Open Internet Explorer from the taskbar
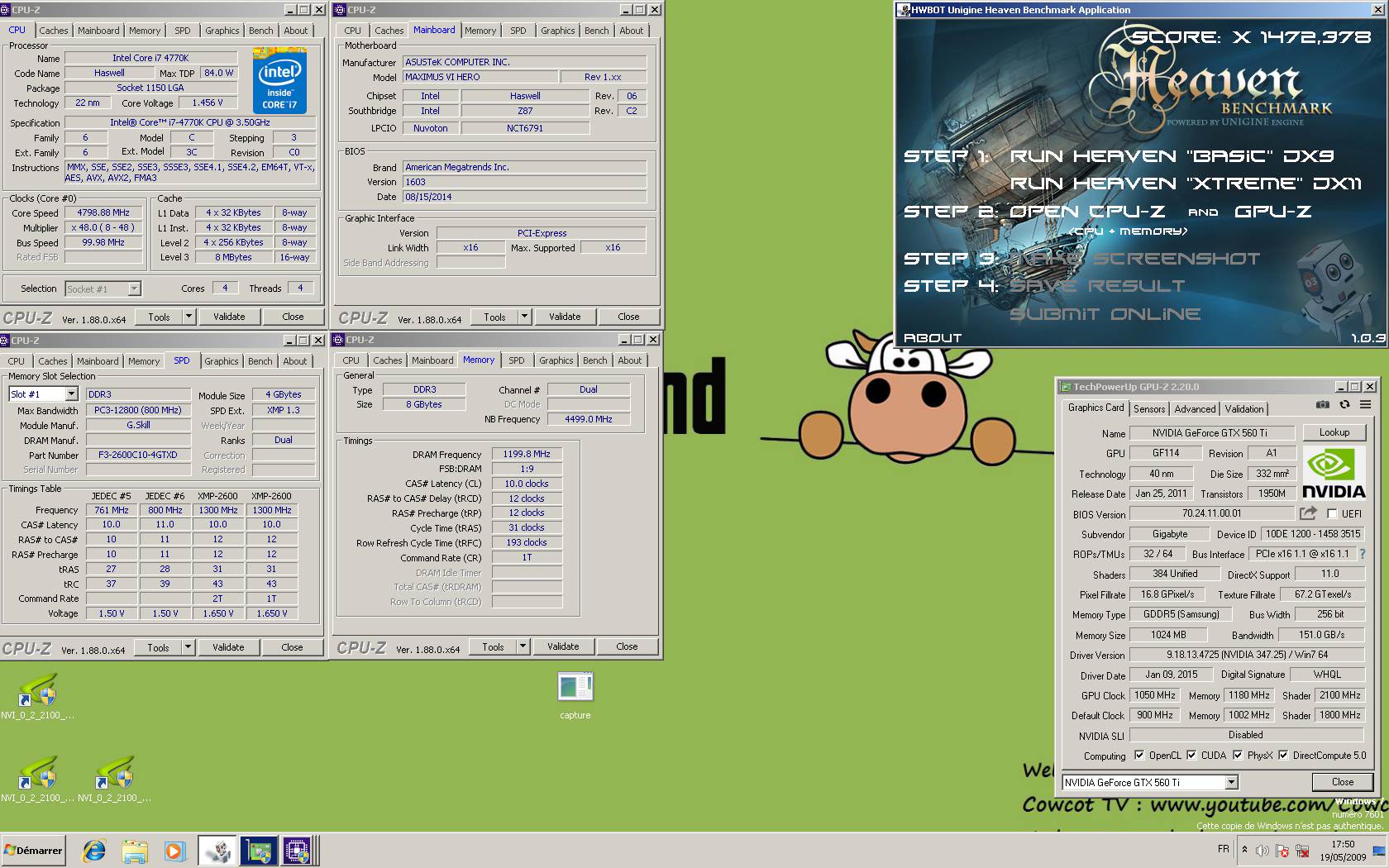The image size is (1389, 868). tap(95, 851)
